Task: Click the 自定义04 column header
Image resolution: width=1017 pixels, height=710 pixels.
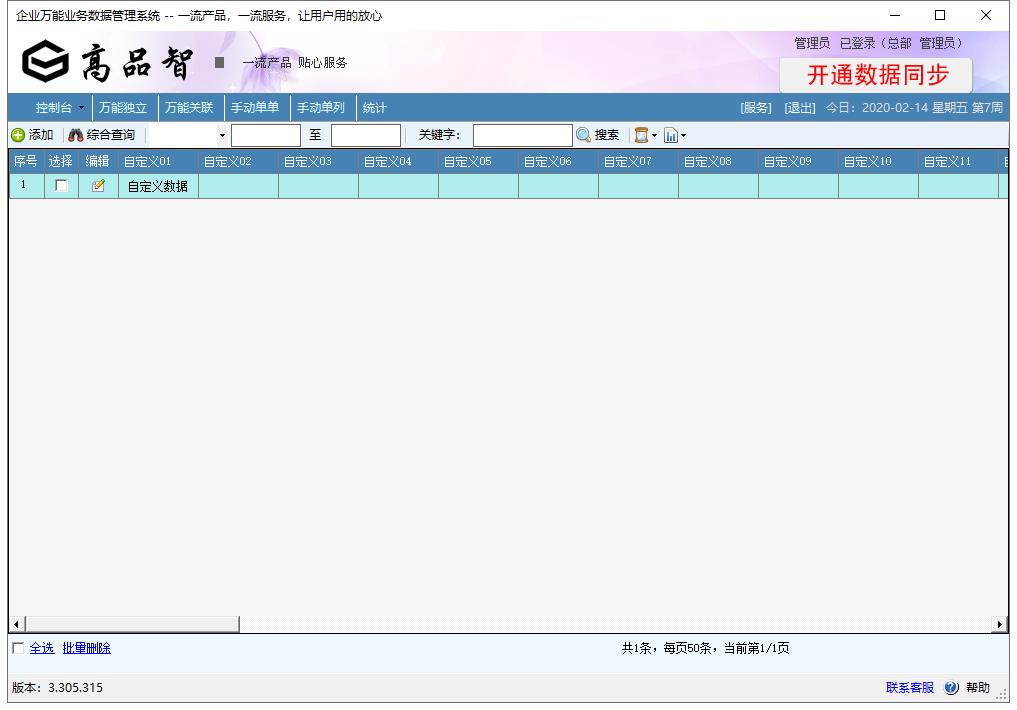Action: (x=398, y=161)
